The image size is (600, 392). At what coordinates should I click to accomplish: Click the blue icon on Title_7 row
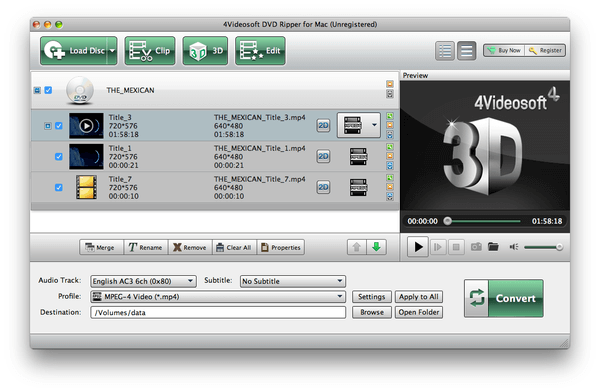390,196
